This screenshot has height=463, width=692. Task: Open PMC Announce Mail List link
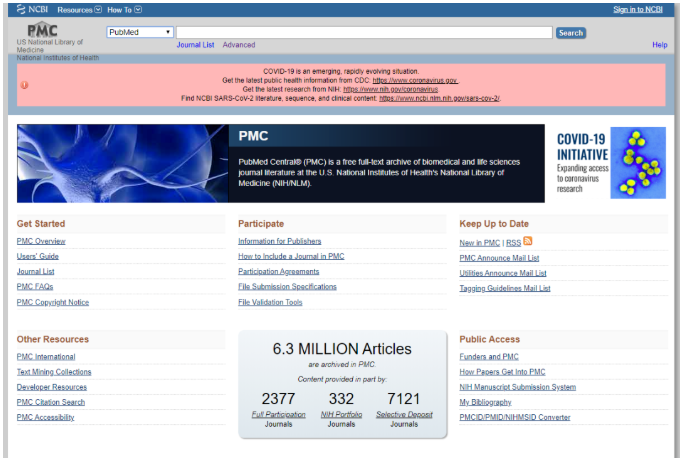click(499, 258)
